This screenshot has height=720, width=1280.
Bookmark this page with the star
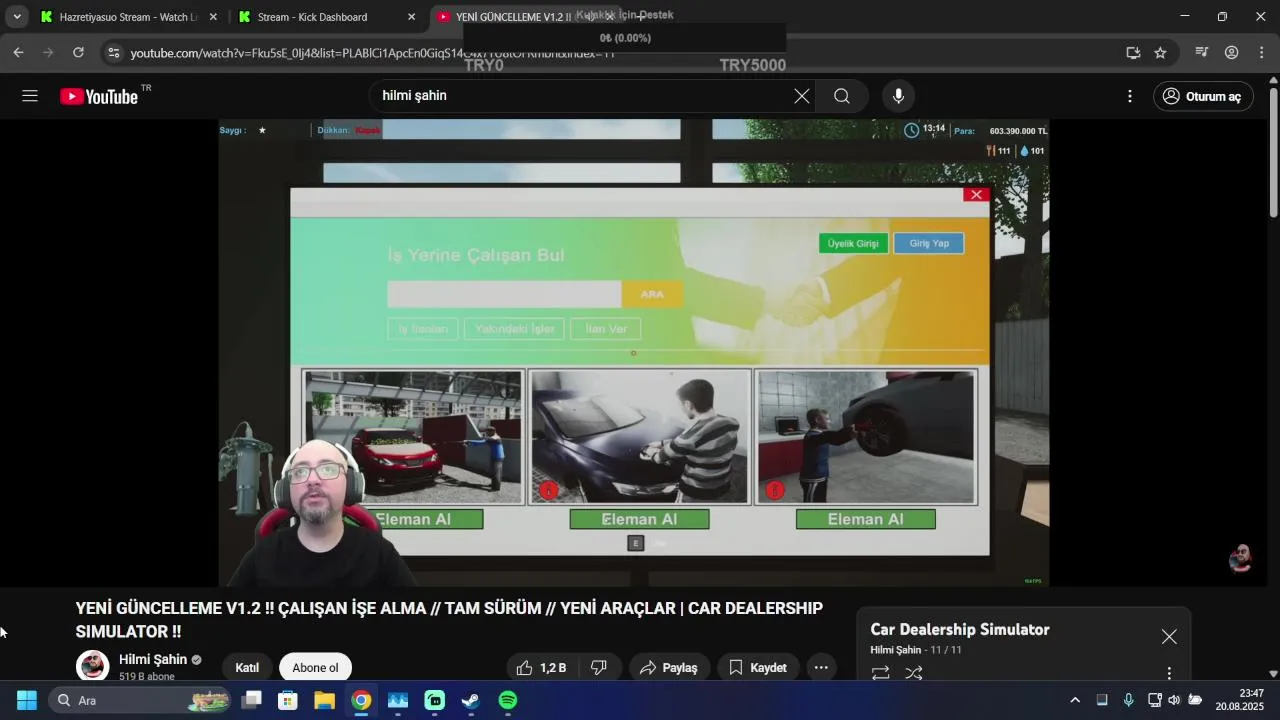pos(1160,52)
